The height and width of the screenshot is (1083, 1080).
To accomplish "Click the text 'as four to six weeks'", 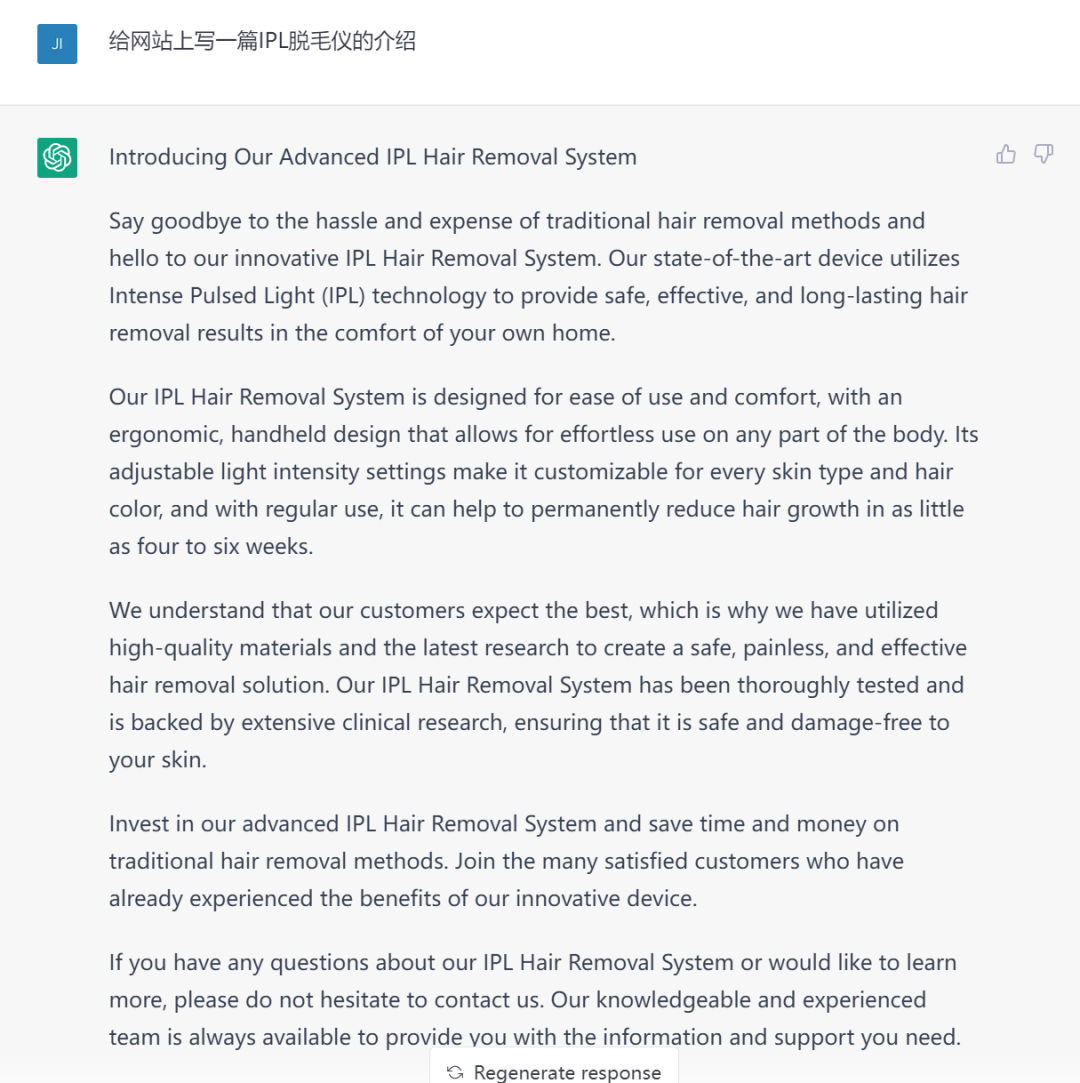I will pos(209,547).
